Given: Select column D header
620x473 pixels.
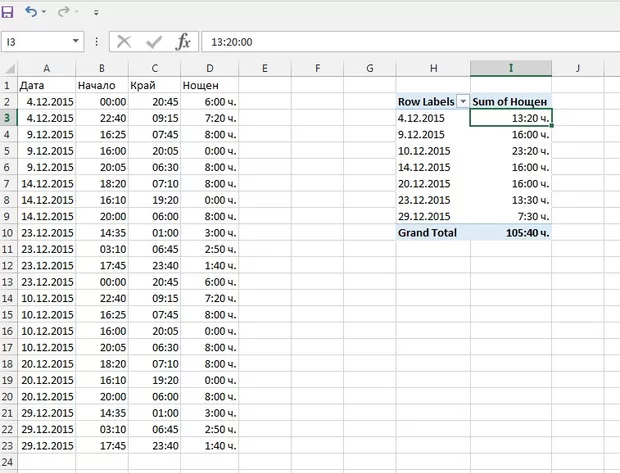Looking at the screenshot, I should point(211,68).
